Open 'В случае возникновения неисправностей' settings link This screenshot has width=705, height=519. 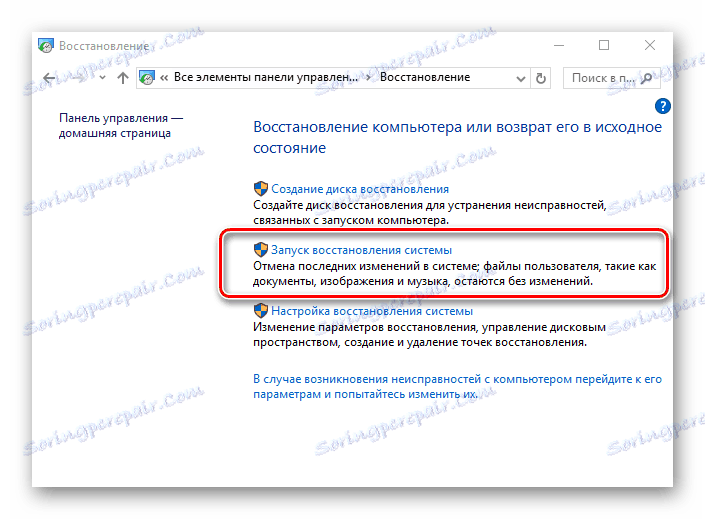tap(457, 387)
